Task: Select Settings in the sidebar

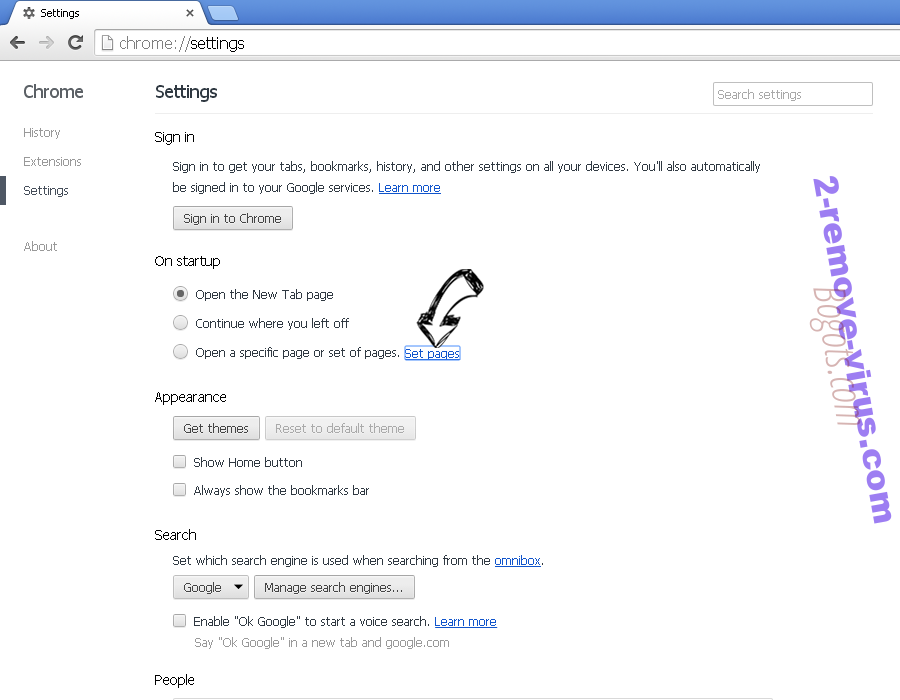Action: tap(46, 190)
